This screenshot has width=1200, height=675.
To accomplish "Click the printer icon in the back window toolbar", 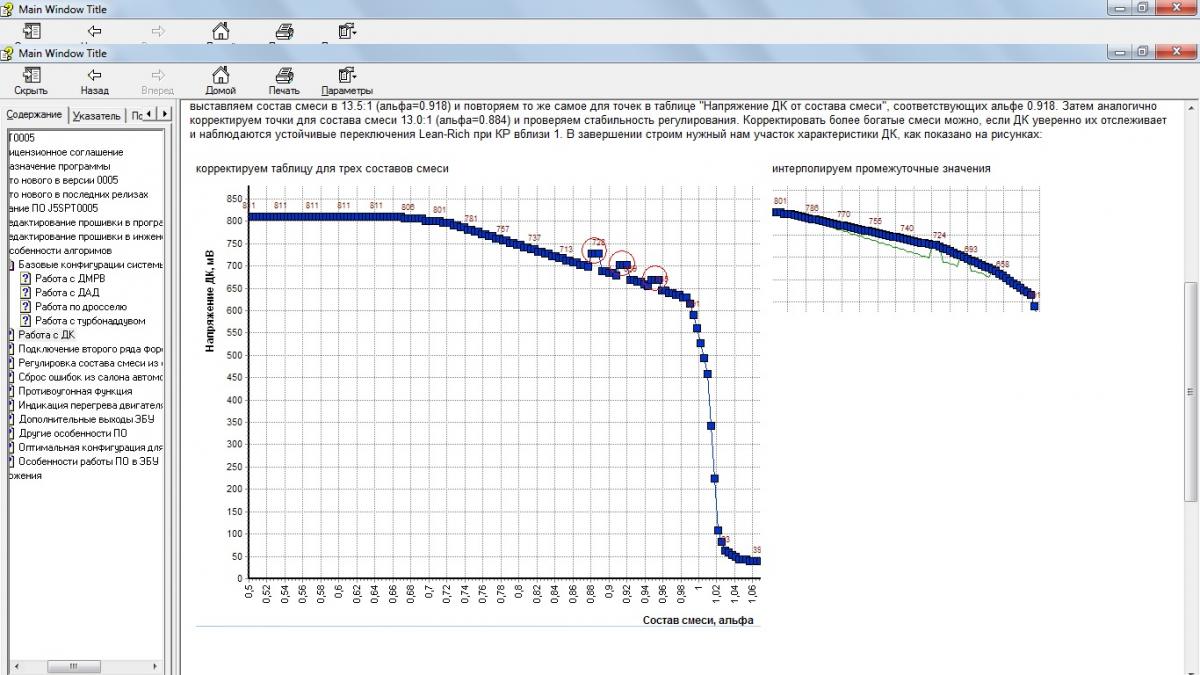I will click(284, 33).
